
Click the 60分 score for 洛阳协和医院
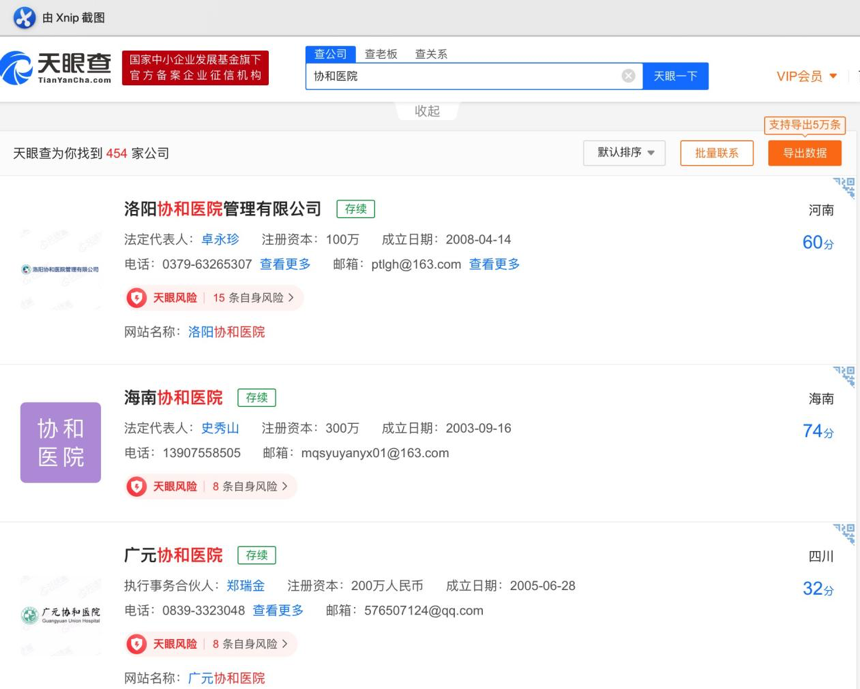coord(818,242)
